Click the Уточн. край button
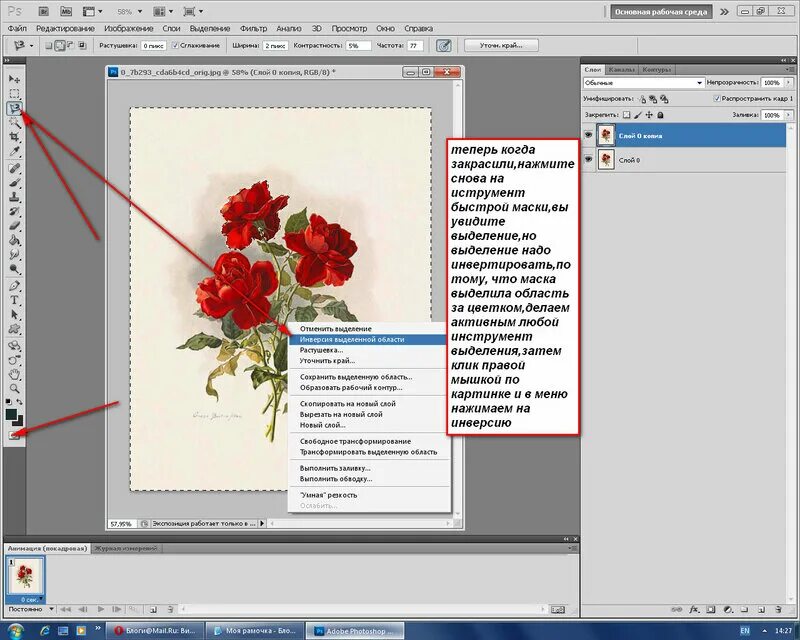This screenshot has height=640, width=800. coord(501,45)
